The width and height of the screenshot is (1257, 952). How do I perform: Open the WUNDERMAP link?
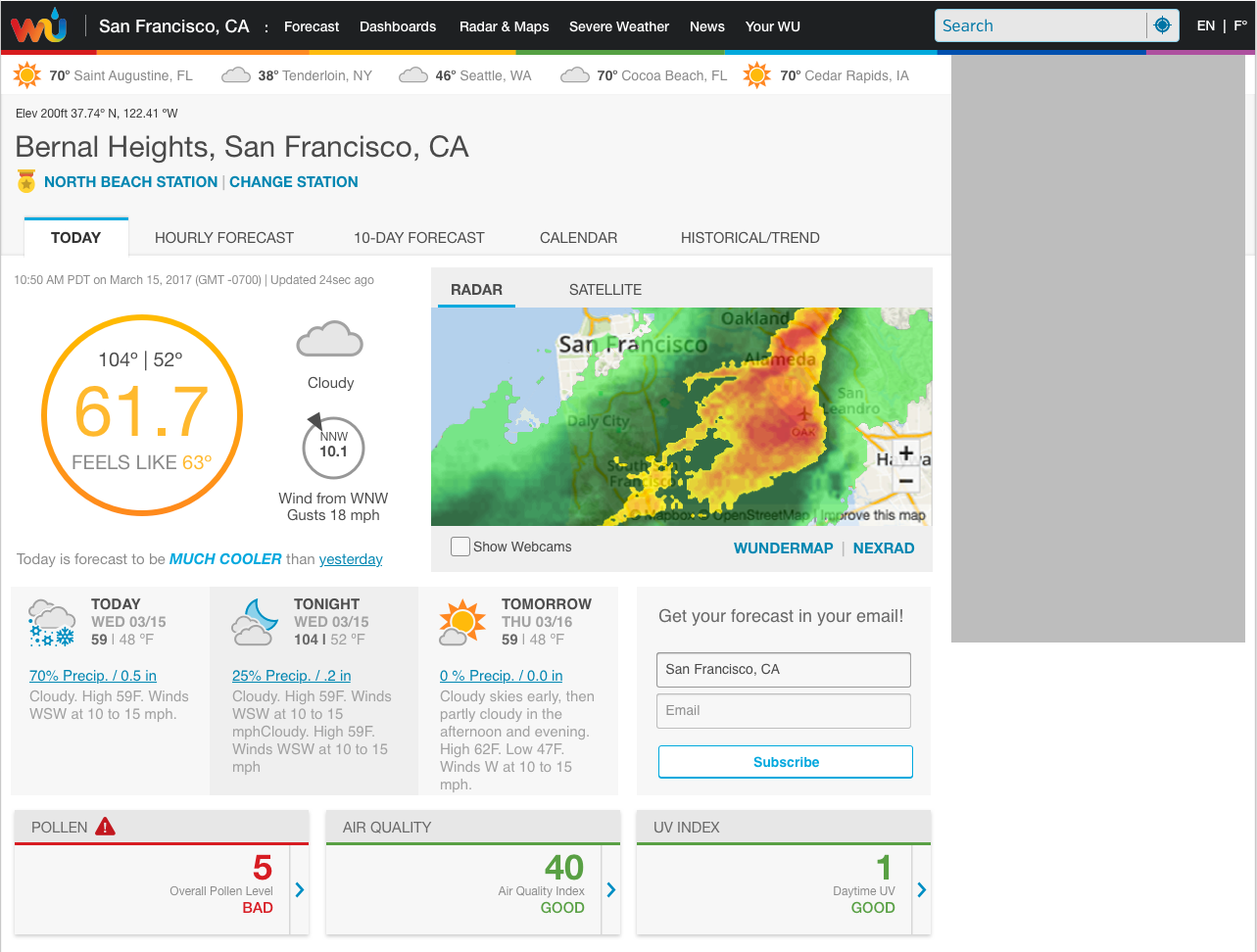click(784, 547)
